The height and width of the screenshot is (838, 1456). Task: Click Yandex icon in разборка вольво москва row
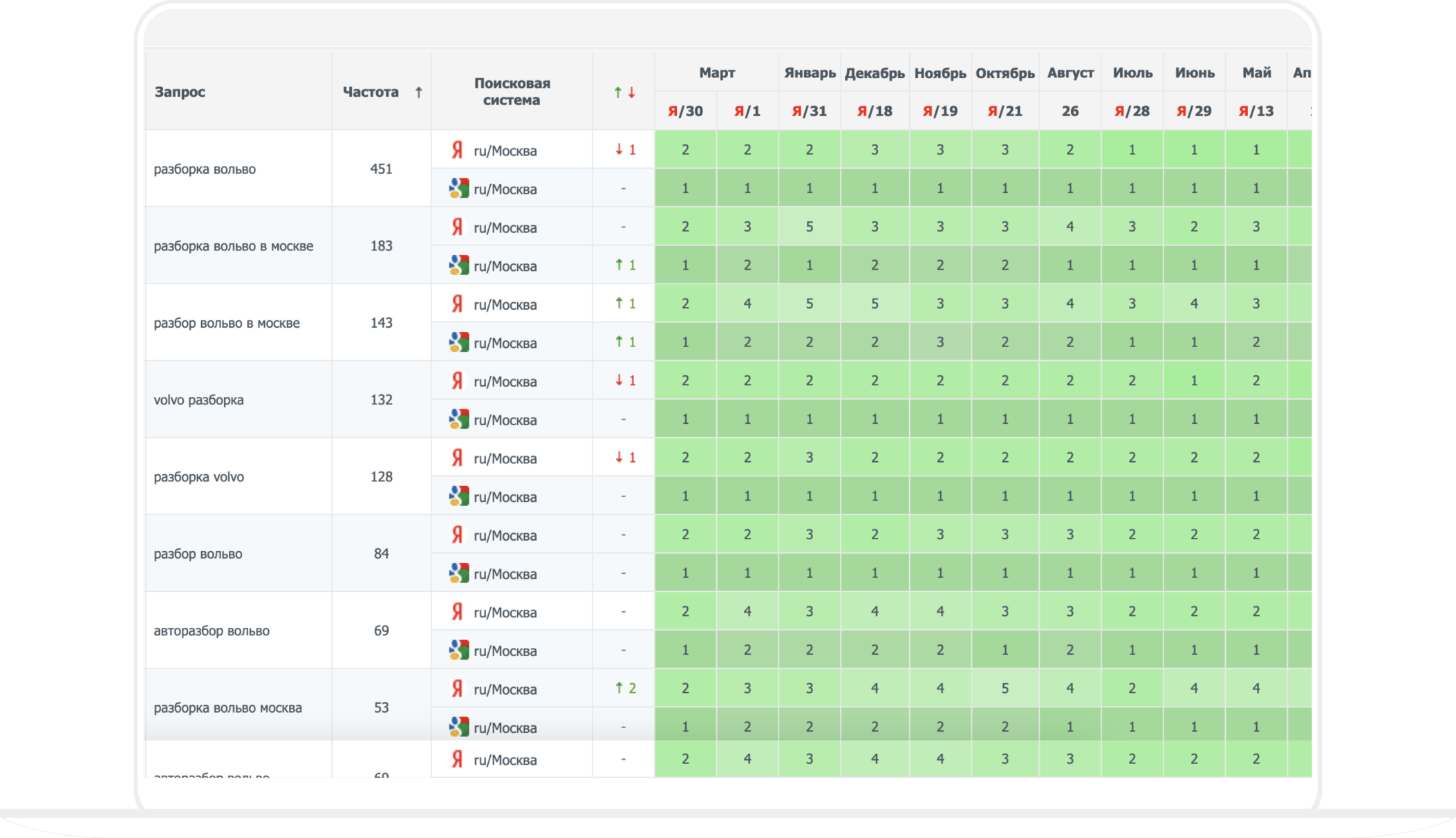(x=457, y=688)
